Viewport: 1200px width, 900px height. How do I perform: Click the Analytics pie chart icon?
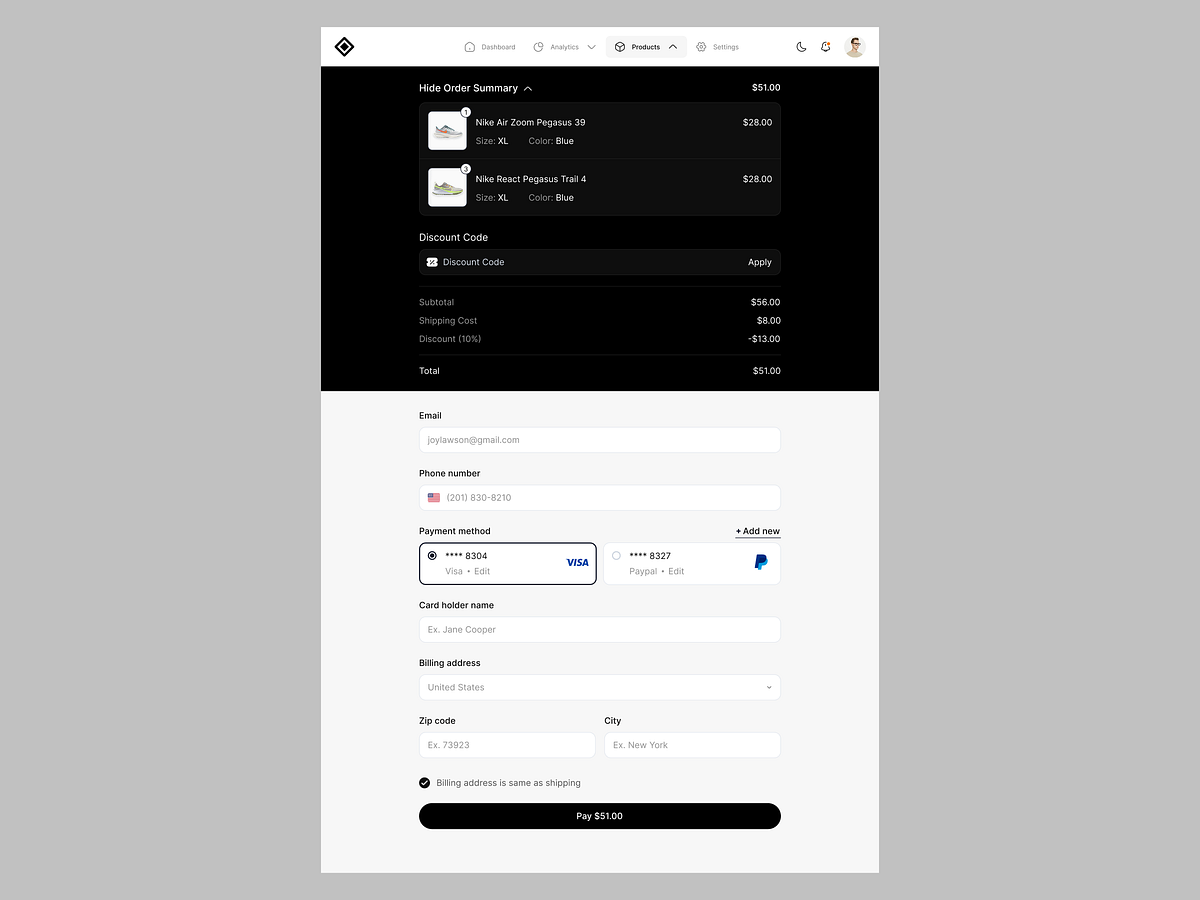539,47
